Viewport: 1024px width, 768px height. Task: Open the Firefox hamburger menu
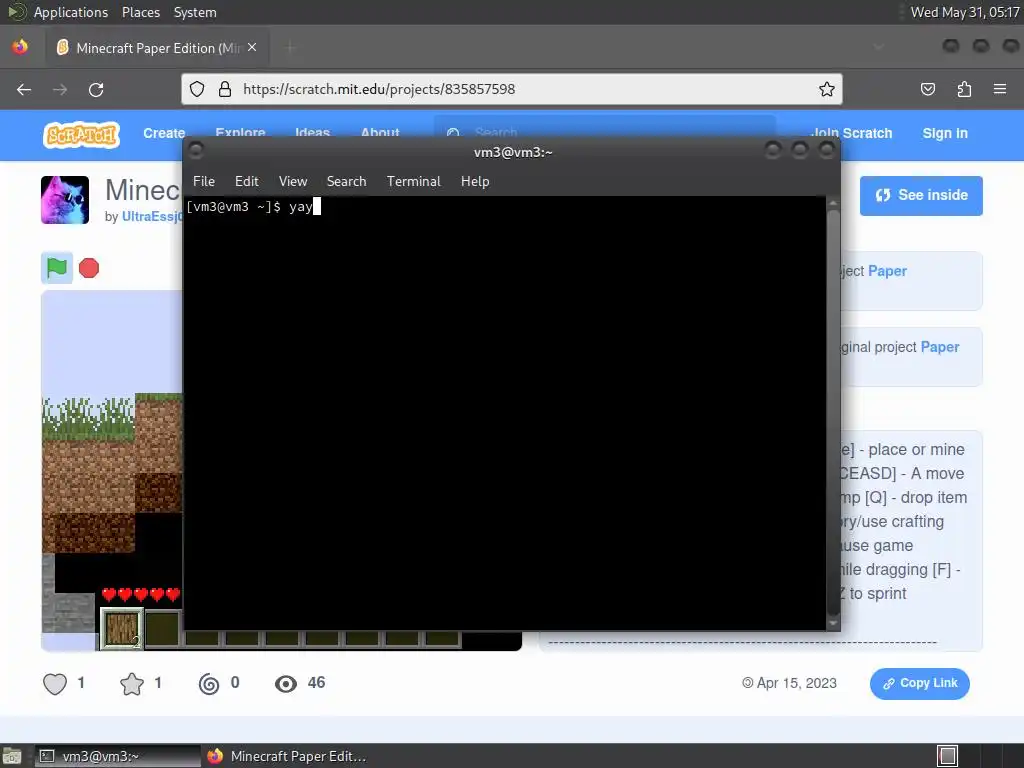(1000, 89)
